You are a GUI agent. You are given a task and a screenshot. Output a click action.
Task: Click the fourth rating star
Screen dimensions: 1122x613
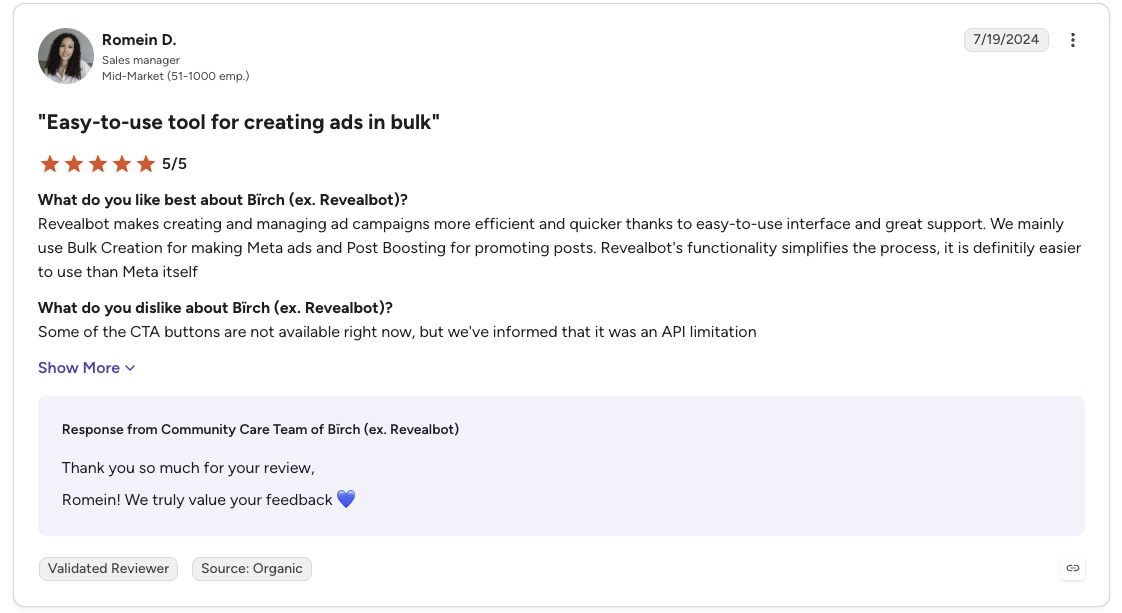(122, 164)
